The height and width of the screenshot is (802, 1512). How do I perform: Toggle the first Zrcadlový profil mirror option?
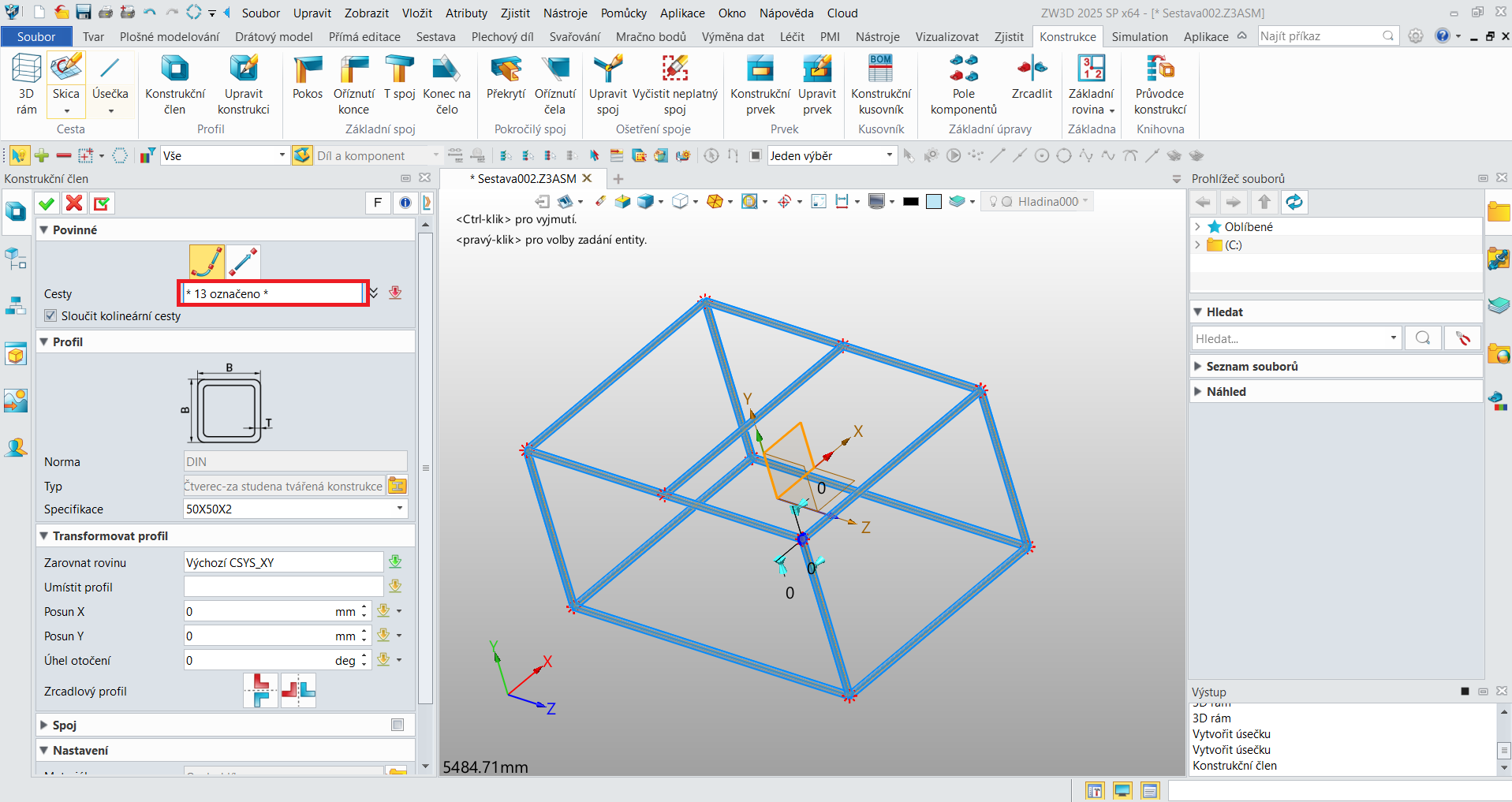(x=261, y=691)
